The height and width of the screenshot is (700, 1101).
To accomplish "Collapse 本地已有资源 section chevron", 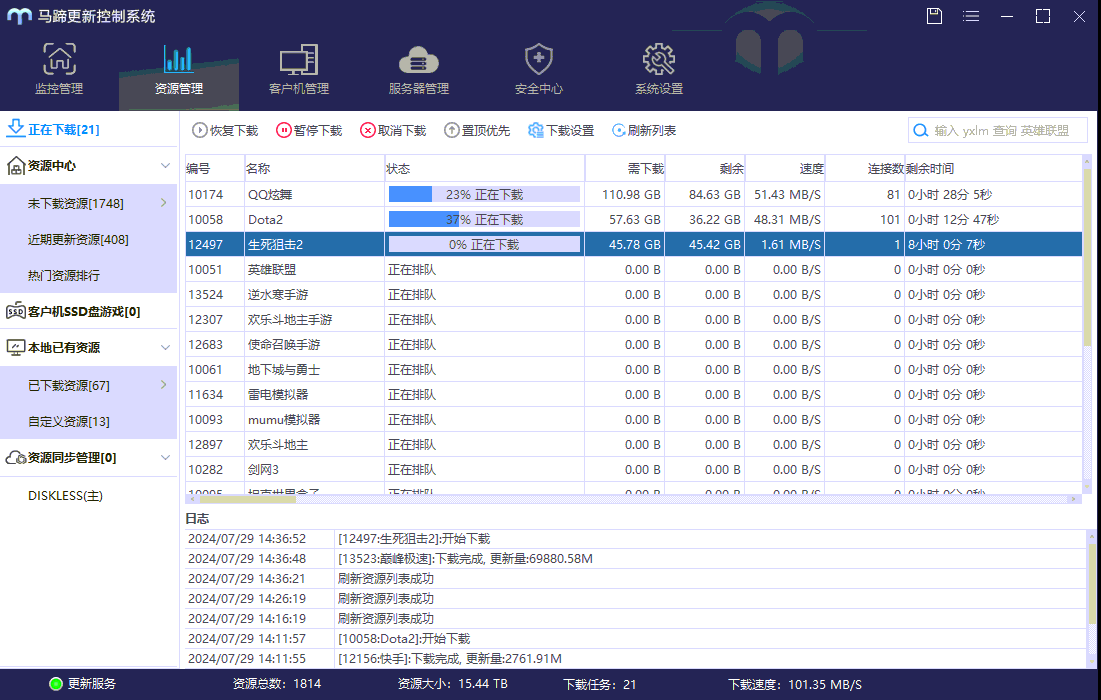I will tap(165, 348).
